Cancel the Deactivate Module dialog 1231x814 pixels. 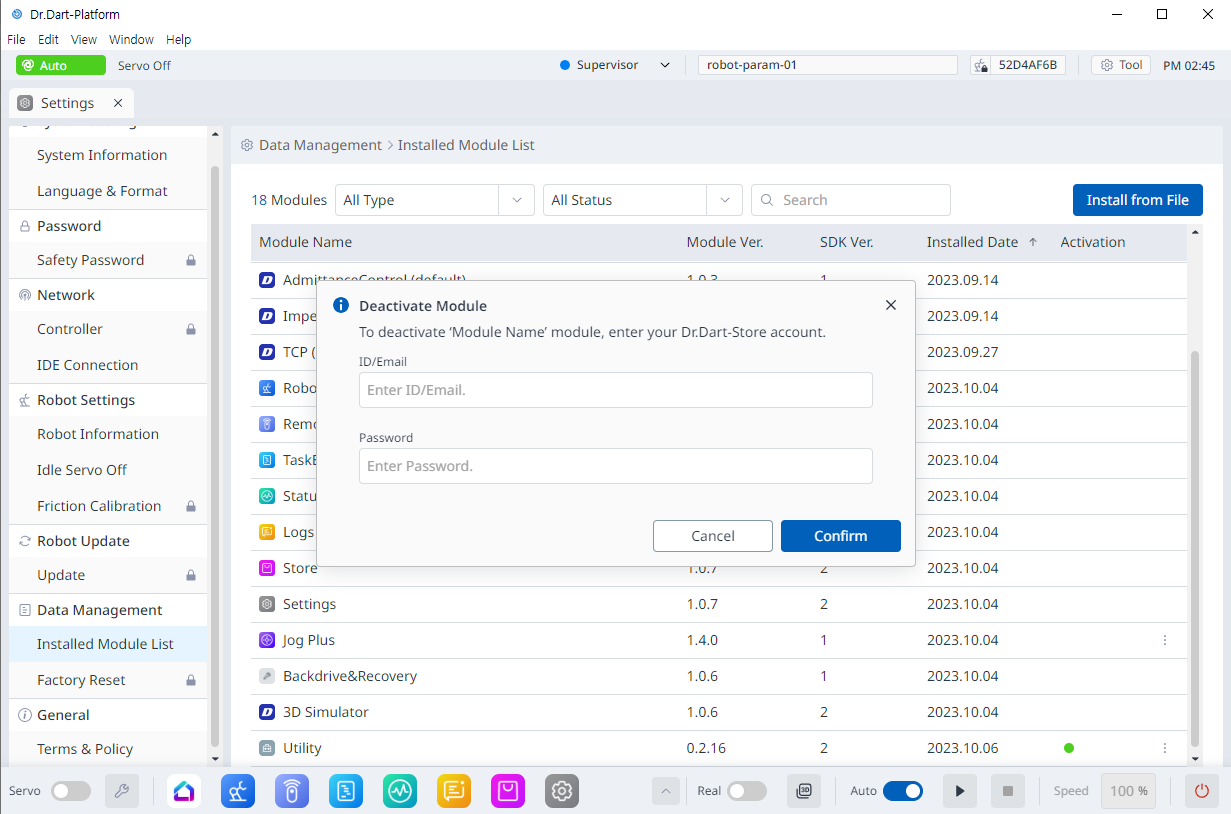pos(712,536)
